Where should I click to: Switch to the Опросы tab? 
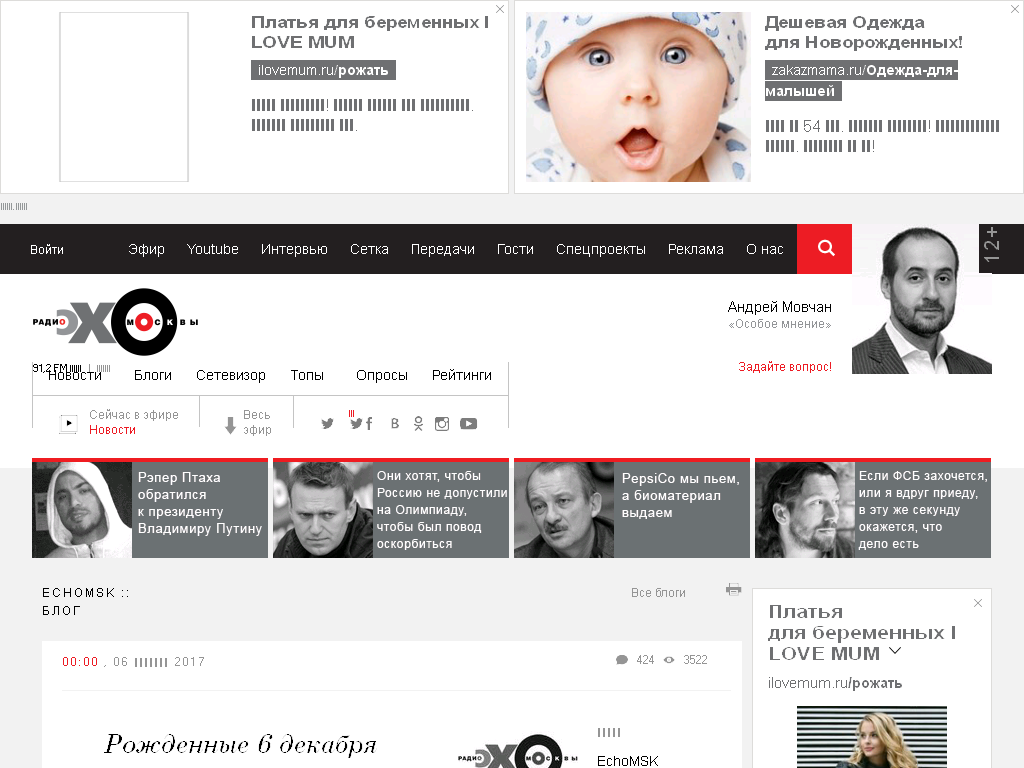(381, 376)
